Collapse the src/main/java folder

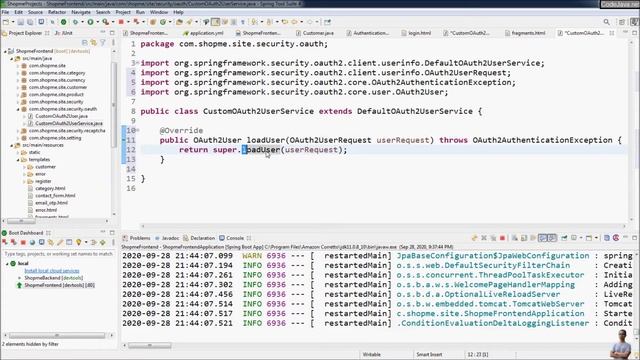(x=11, y=59)
